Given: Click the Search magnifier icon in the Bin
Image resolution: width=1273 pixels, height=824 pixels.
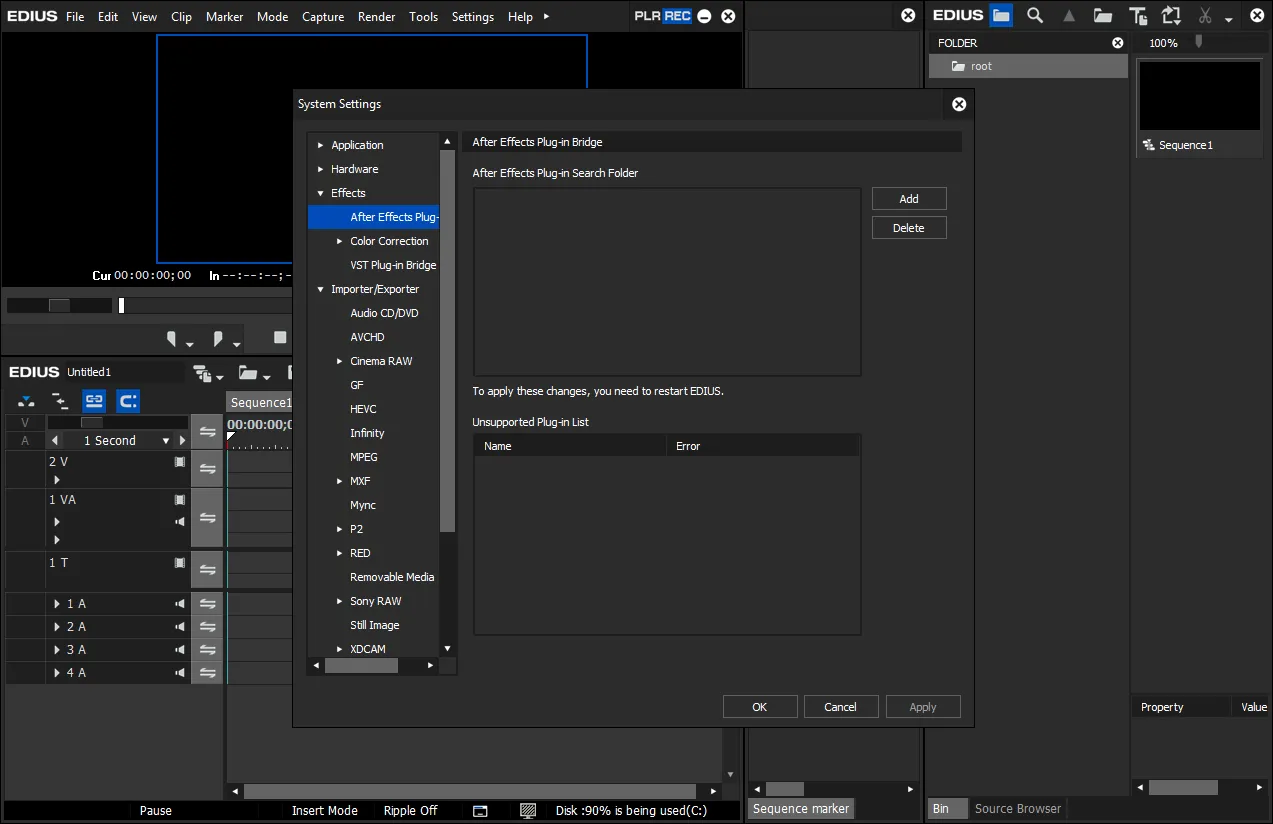Looking at the screenshot, I should 1035,16.
